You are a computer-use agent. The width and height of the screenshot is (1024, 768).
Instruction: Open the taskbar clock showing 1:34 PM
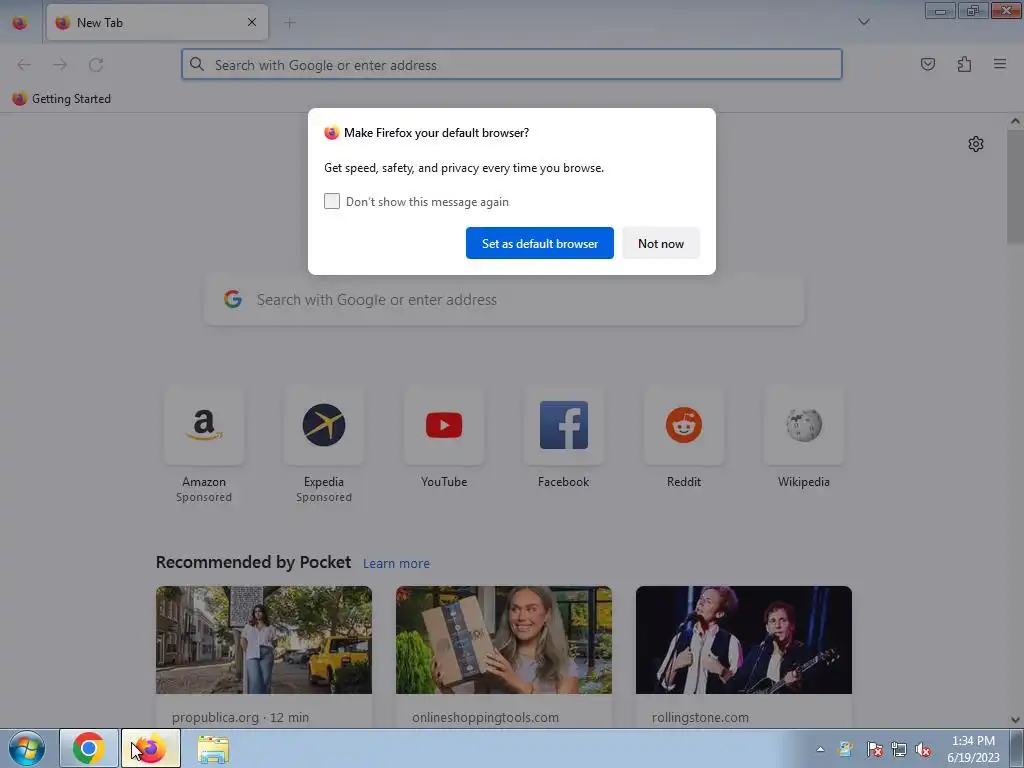pyautogui.click(x=973, y=749)
